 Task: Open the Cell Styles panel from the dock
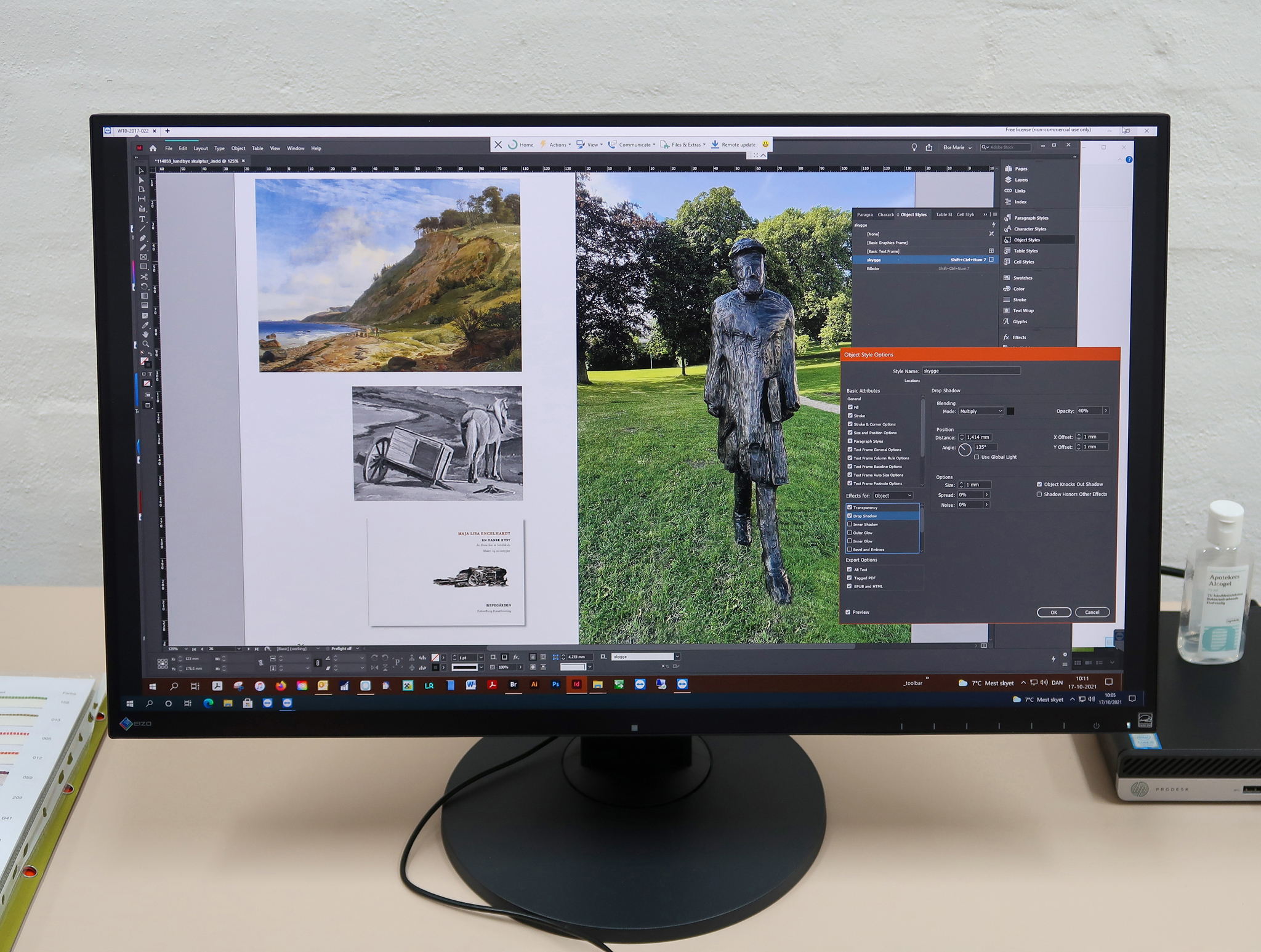[x=1019, y=262]
